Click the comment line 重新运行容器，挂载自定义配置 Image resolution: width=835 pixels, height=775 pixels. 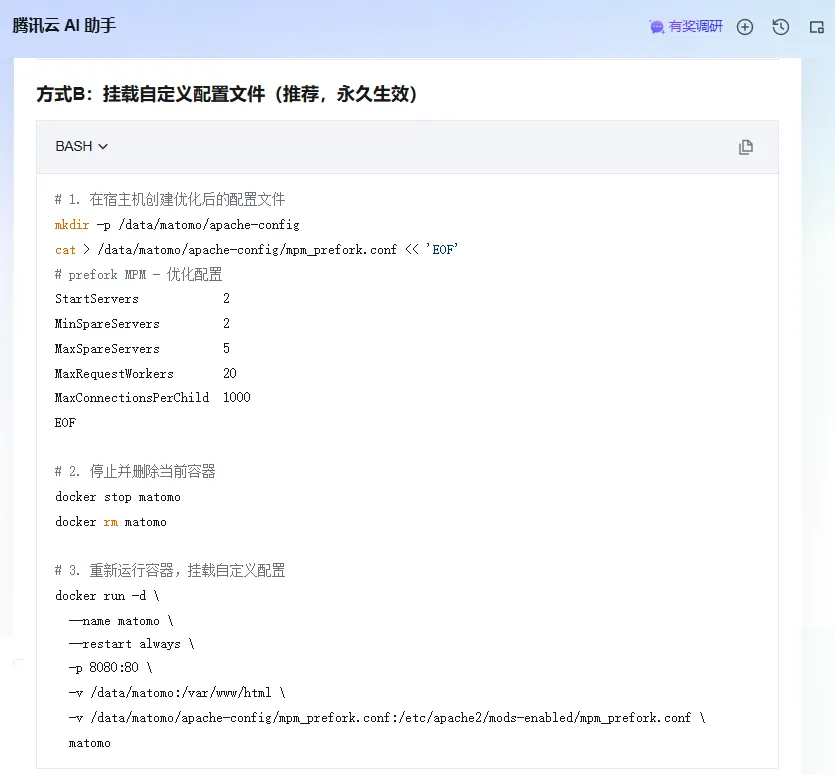tap(170, 570)
